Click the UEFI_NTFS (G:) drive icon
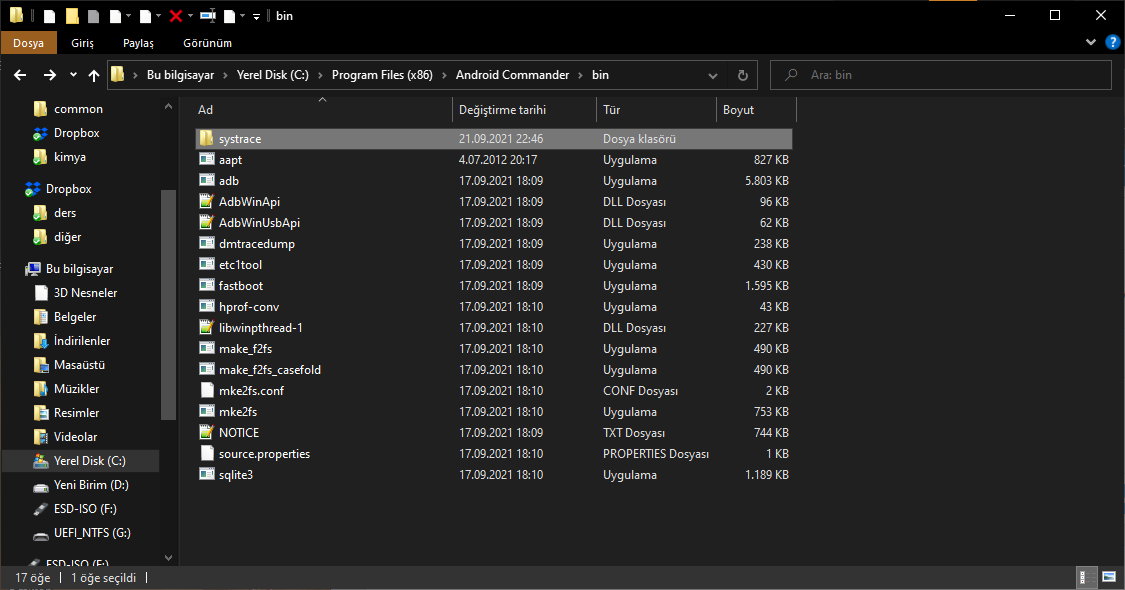The height and width of the screenshot is (590, 1125). pyautogui.click(x=41, y=533)
